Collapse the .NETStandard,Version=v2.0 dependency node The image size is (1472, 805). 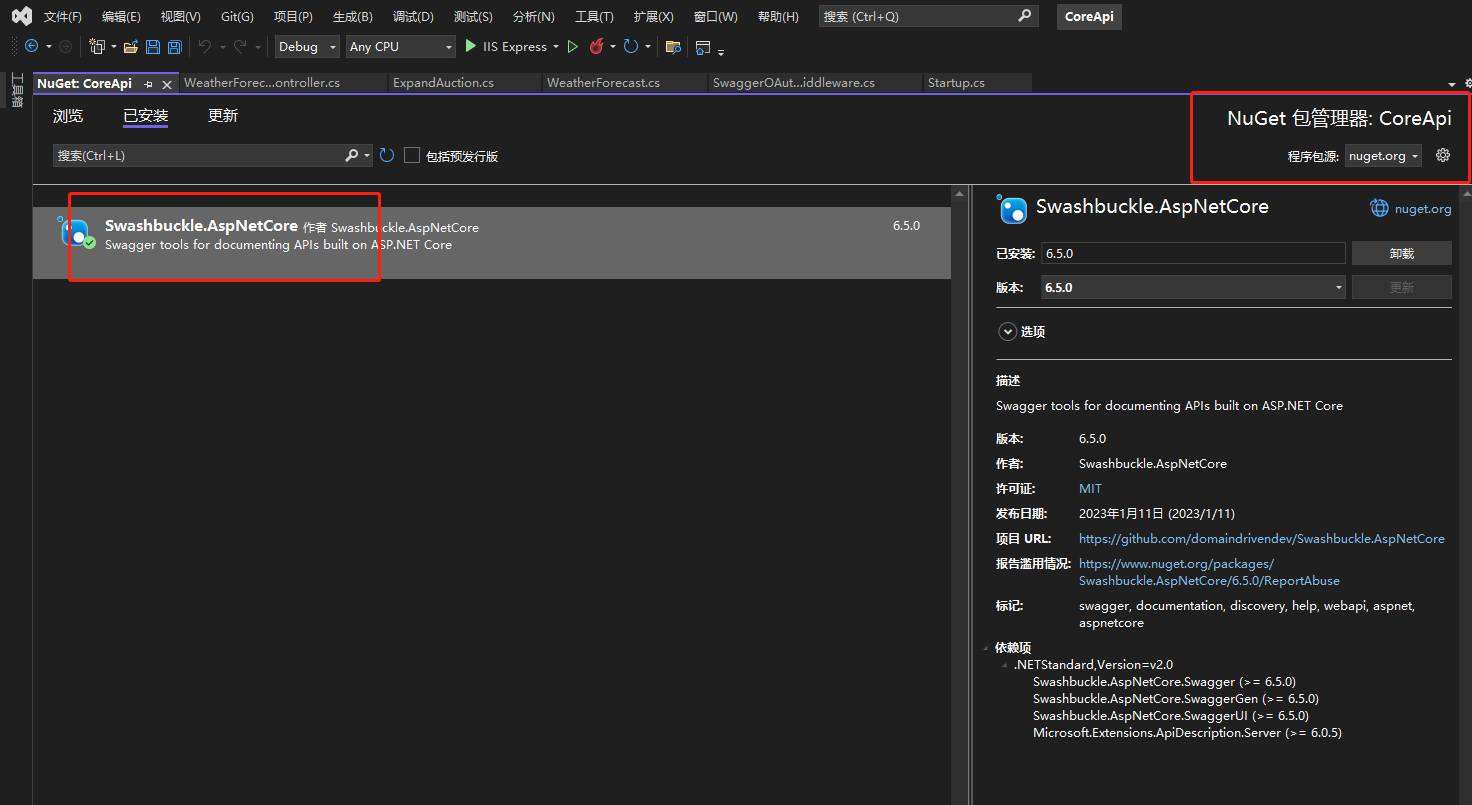tap(1004, 665)
